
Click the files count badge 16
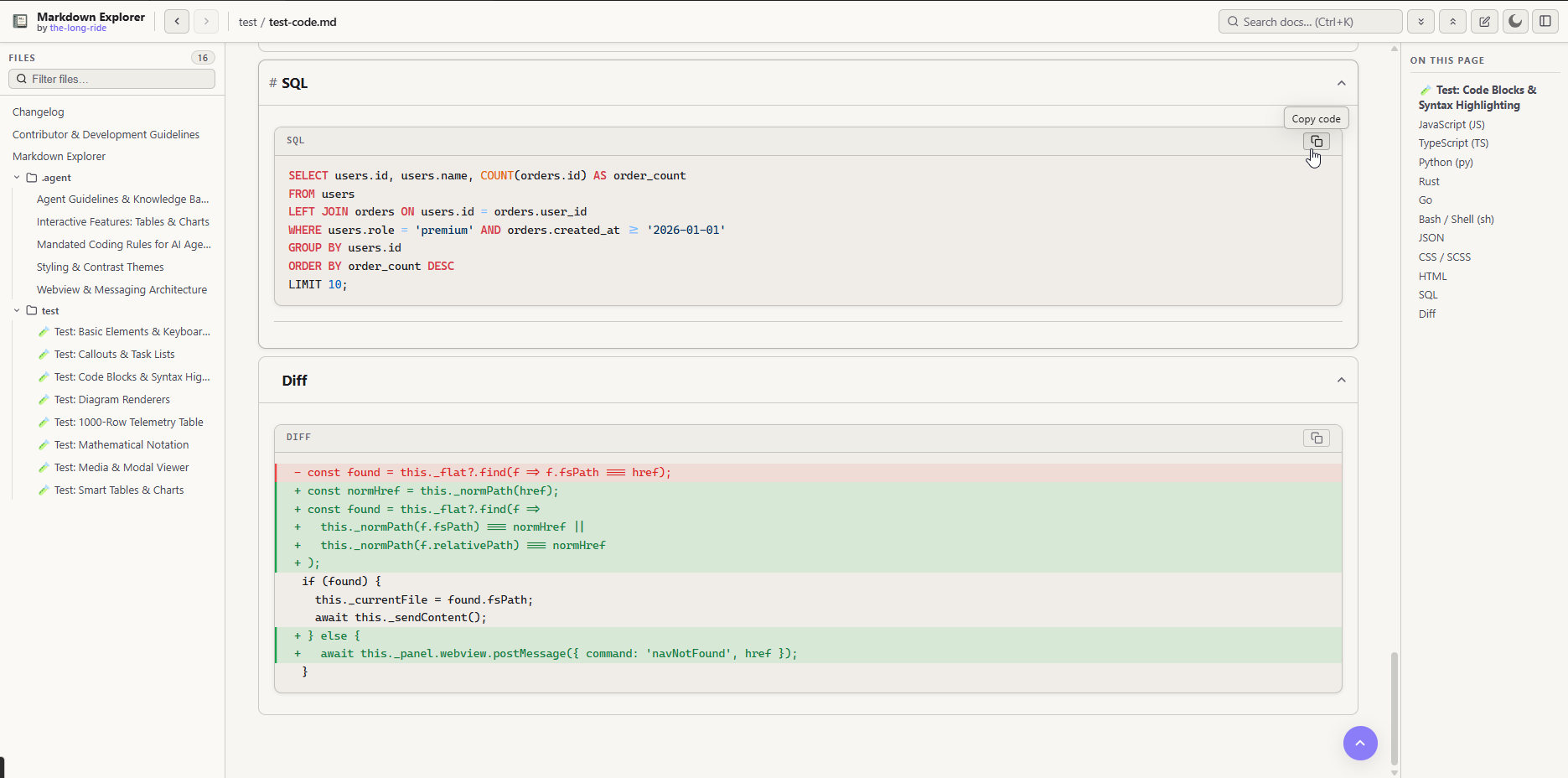203,58
